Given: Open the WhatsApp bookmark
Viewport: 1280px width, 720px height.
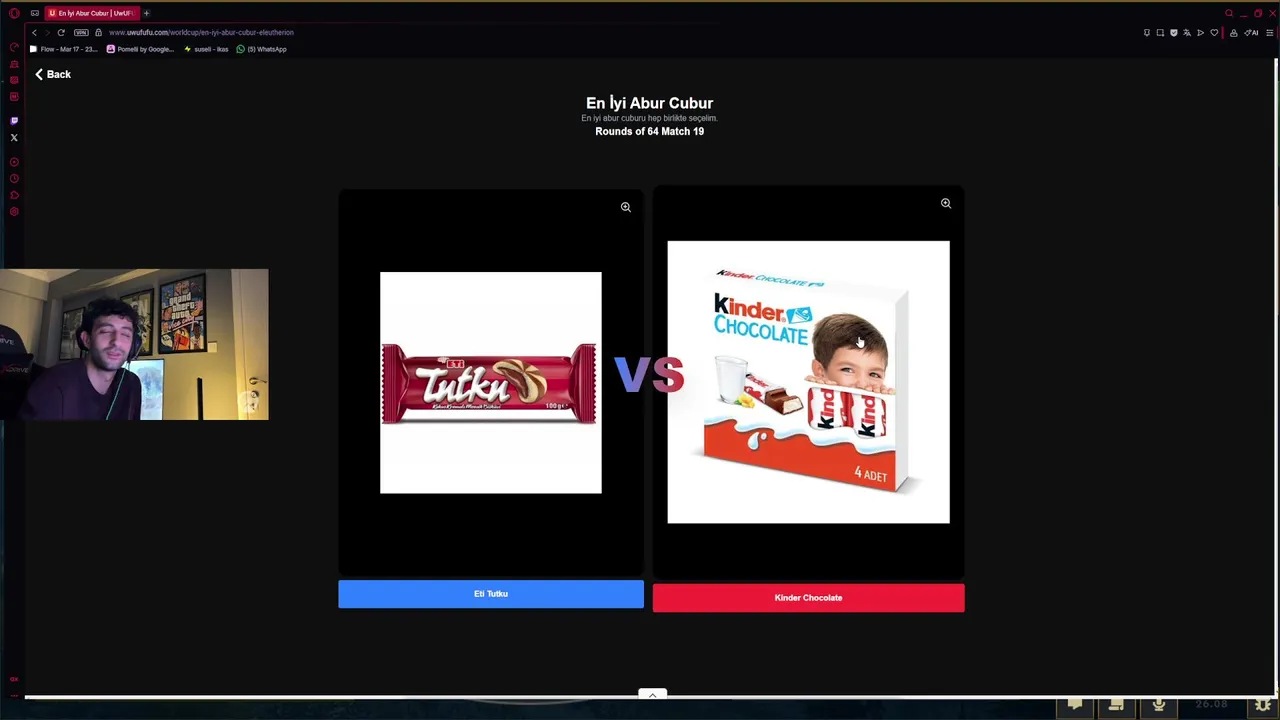Looking at the screenshot, I should click(x=262, y=49).
